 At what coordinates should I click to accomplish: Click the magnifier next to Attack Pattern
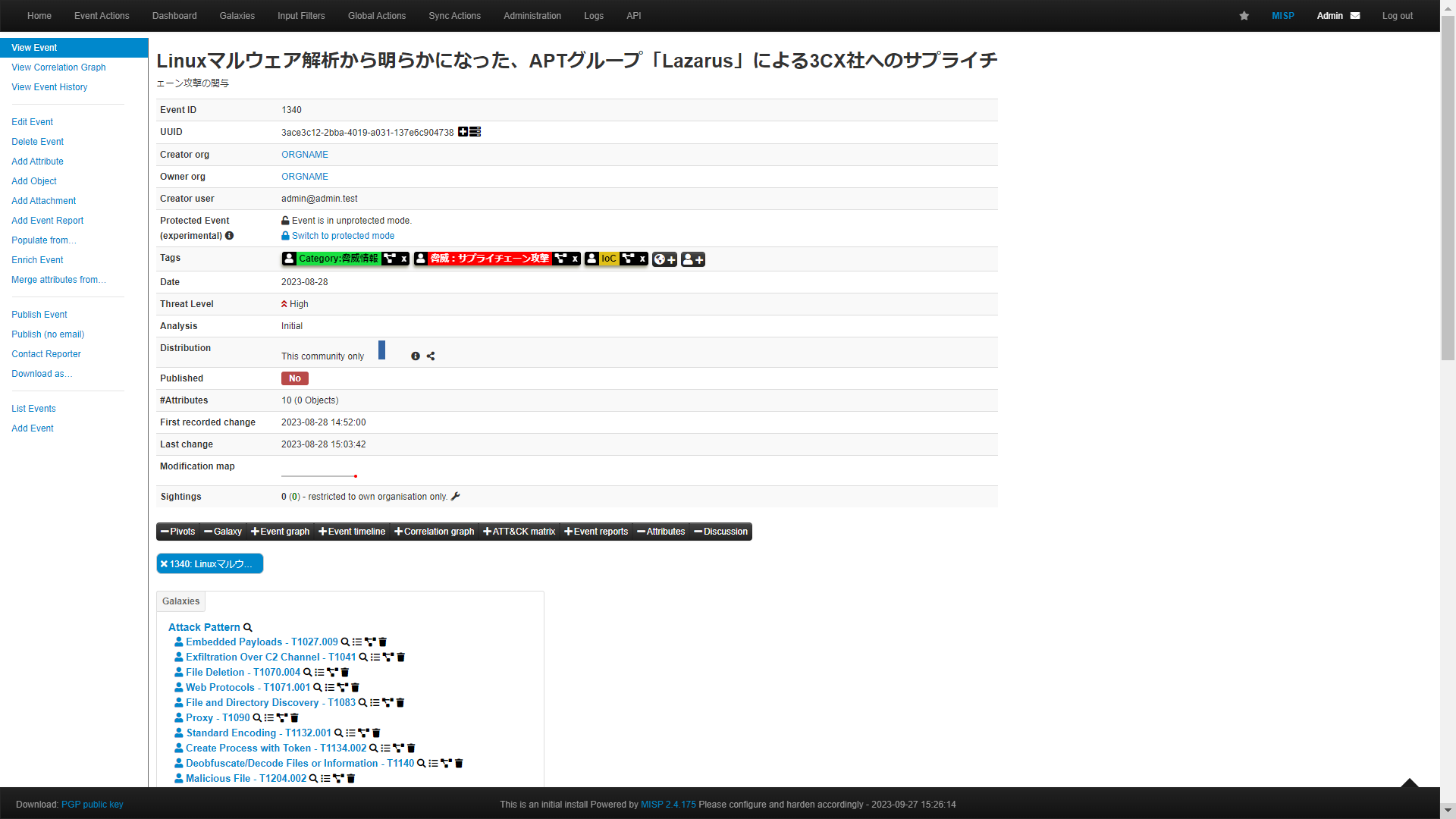coord(247,628)
